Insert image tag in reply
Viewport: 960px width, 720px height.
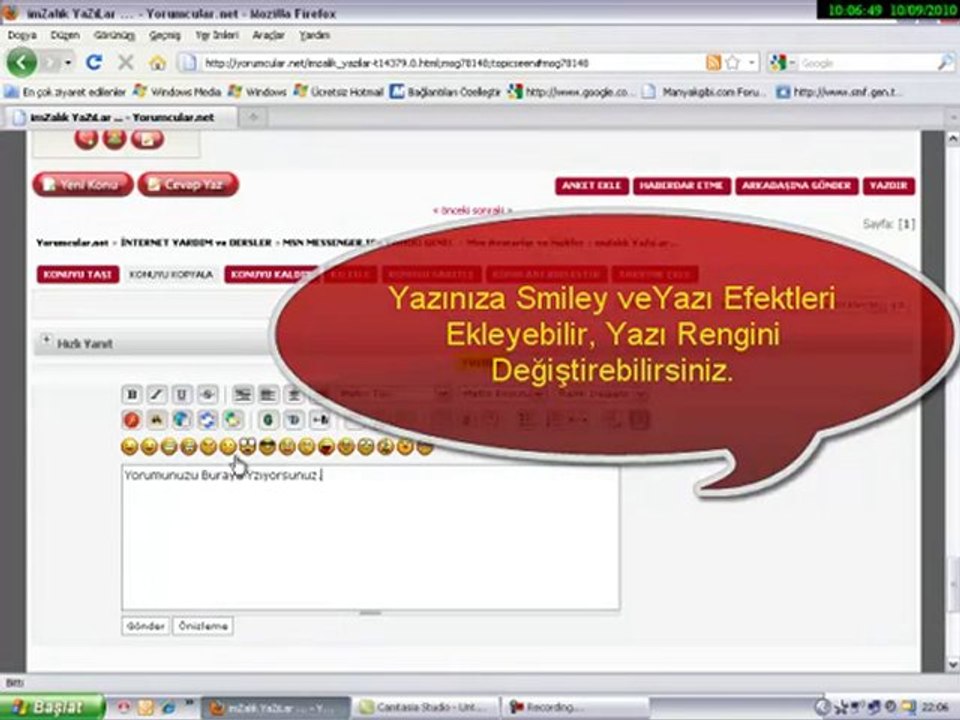[157, 420]
